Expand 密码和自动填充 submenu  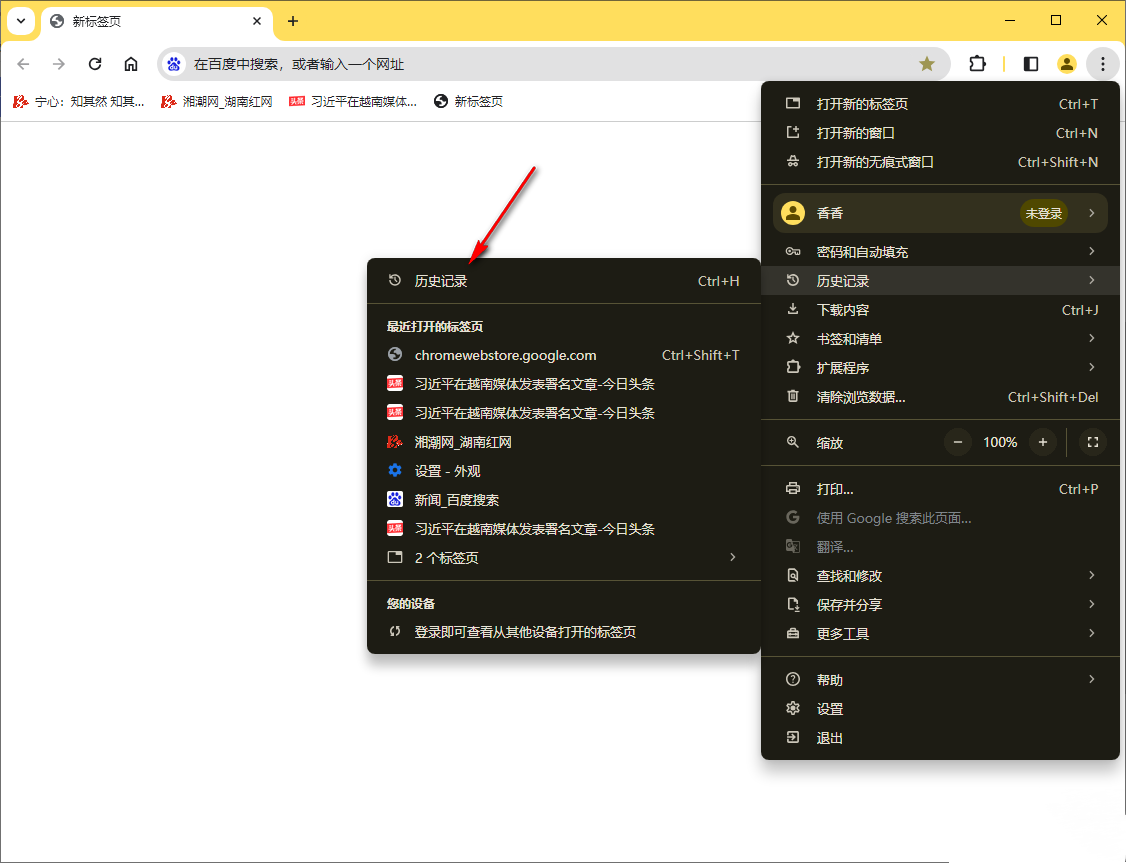(x=940, y=252)
